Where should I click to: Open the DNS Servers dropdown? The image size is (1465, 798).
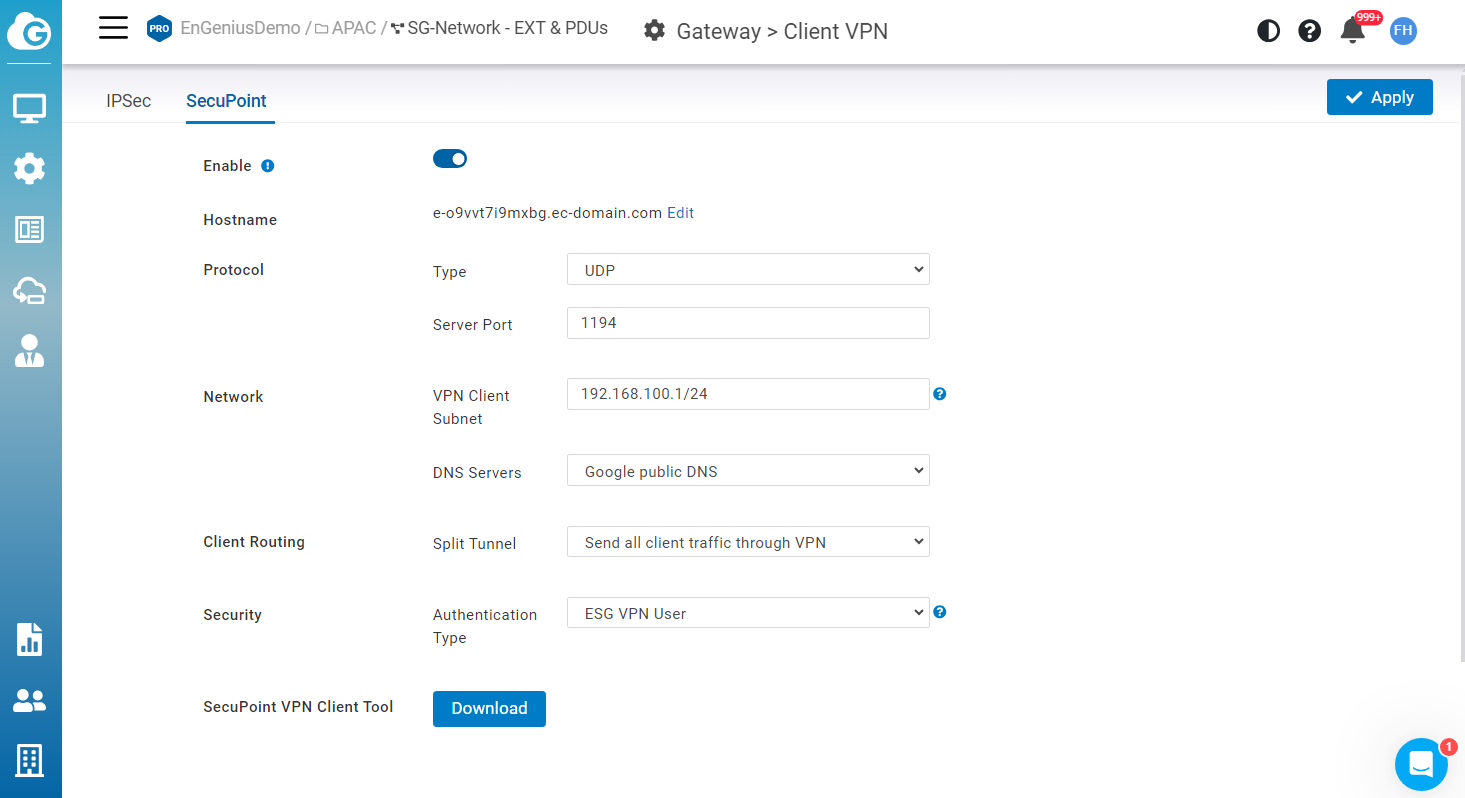pyautogui.click(x=748, y=471)
